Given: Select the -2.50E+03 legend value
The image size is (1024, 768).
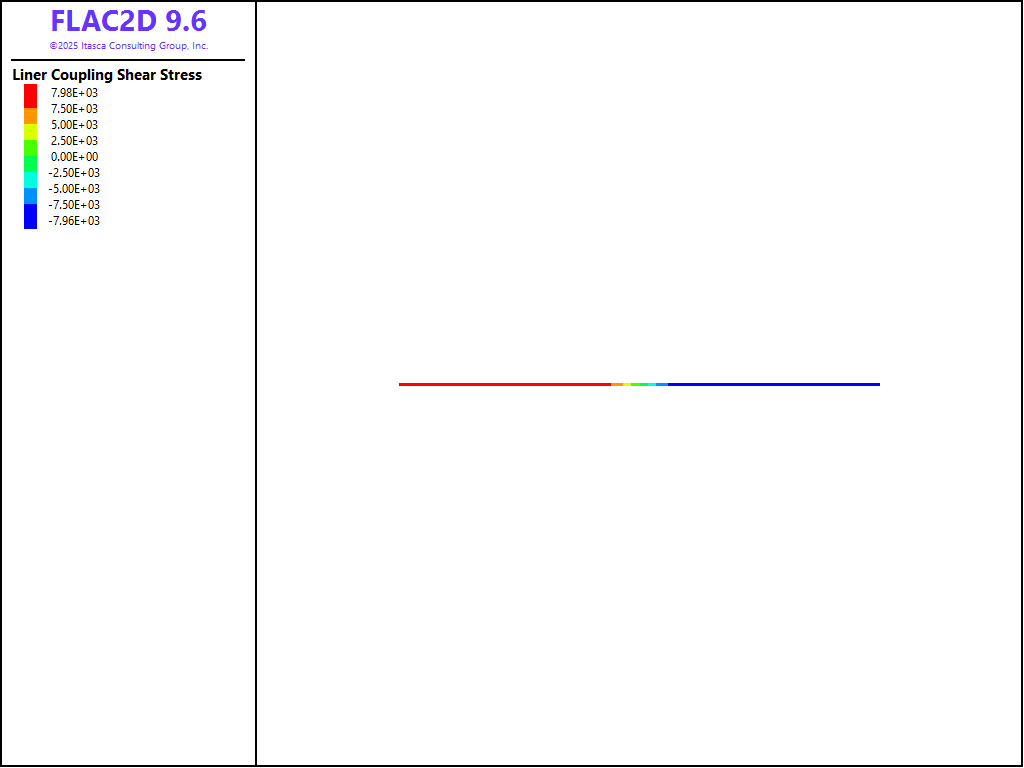Looking at the screenshot, I should [74, 173].
